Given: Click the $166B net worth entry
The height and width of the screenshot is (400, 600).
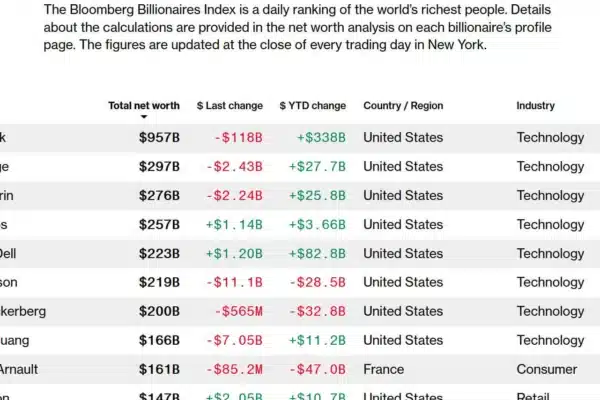Looking at the screenshot, I should pos(159,340).
